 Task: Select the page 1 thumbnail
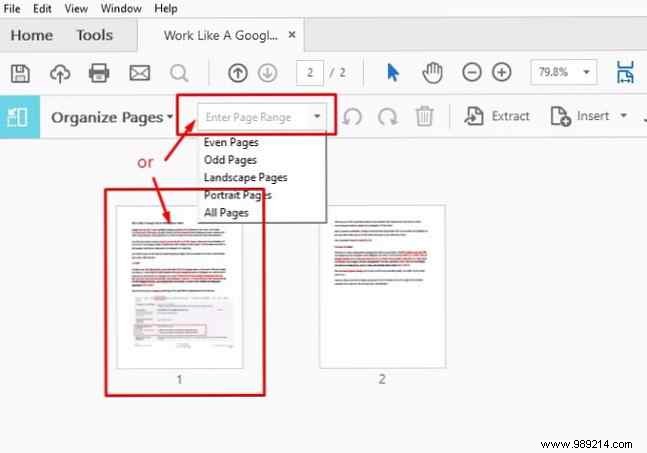click(180, 287)
